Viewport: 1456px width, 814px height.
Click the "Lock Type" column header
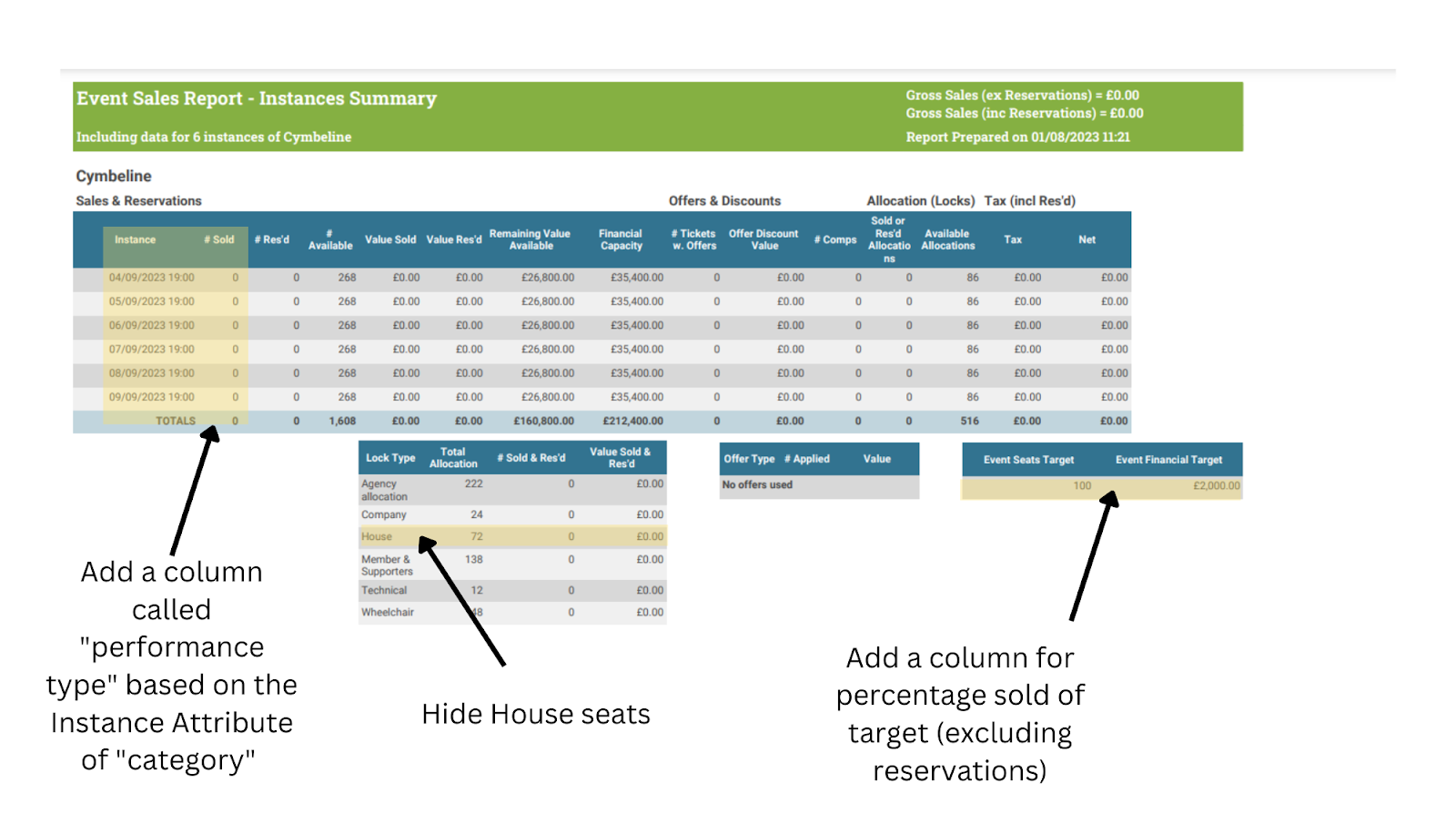(x=390, y=458)
